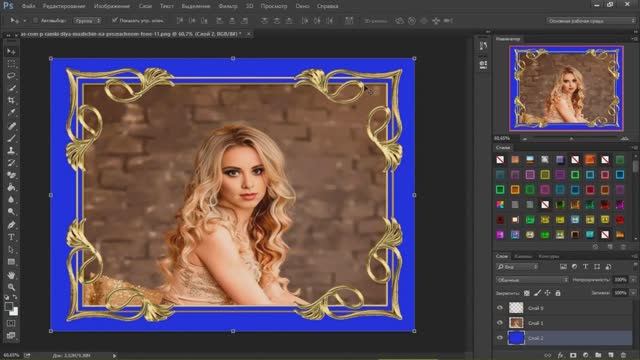The image size is (640, 360).
Task: Create a new layer group
Action: pos(598,355)
